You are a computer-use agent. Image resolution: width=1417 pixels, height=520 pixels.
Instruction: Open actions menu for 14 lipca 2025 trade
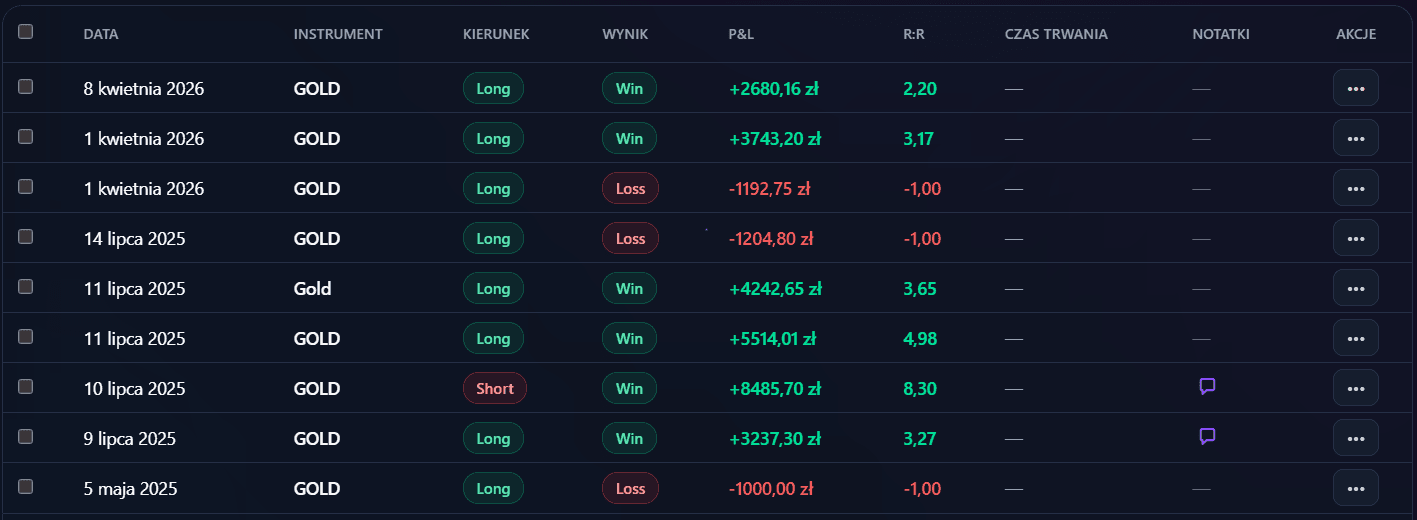click(x=1355, y=238)
